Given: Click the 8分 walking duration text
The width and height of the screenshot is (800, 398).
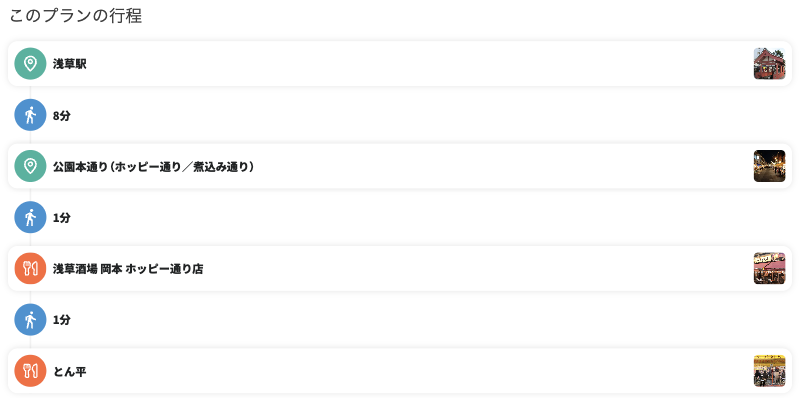Looking at the screenshot, I should [x=62, y=116].
